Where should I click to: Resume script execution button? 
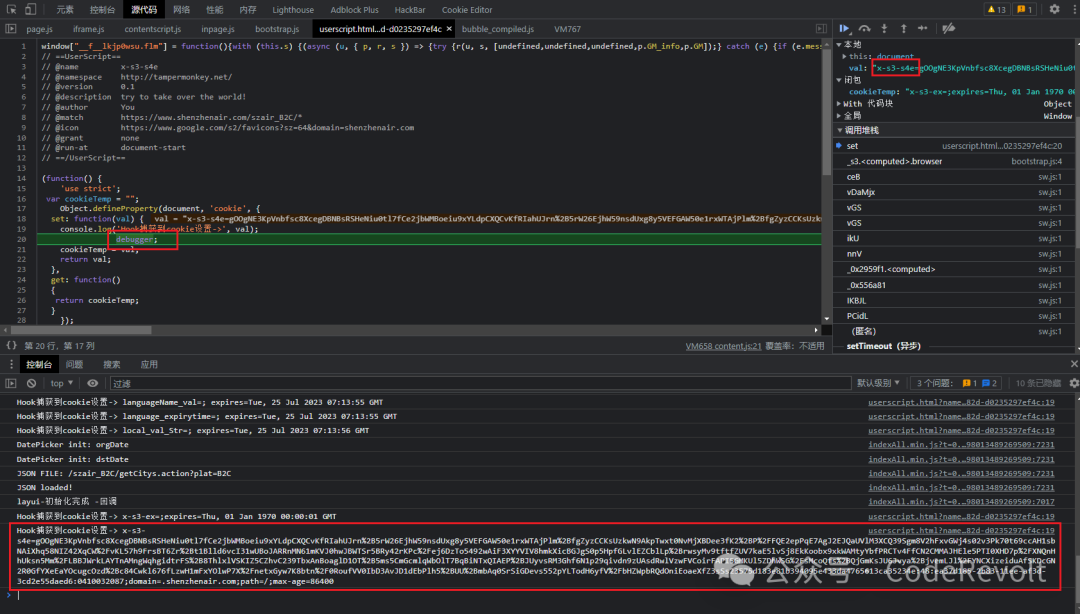pyautogui.click(x=844, y=29)
